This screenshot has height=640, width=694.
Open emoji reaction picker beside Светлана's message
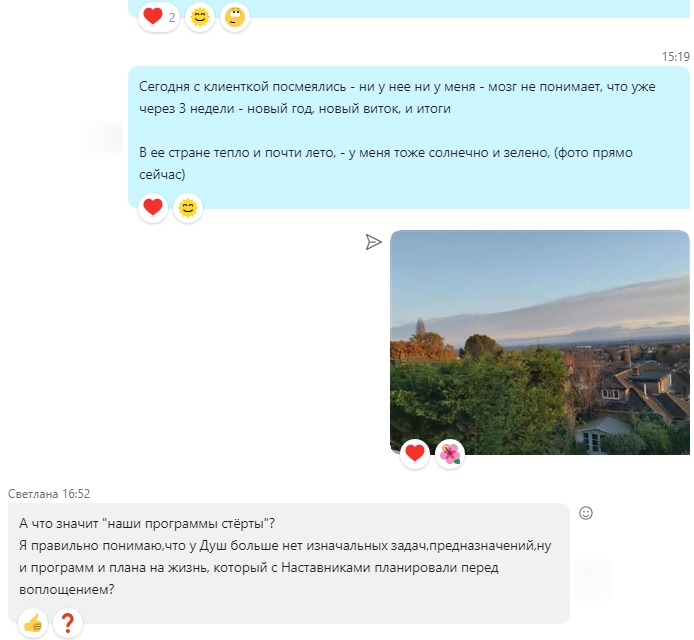(586, 513)
